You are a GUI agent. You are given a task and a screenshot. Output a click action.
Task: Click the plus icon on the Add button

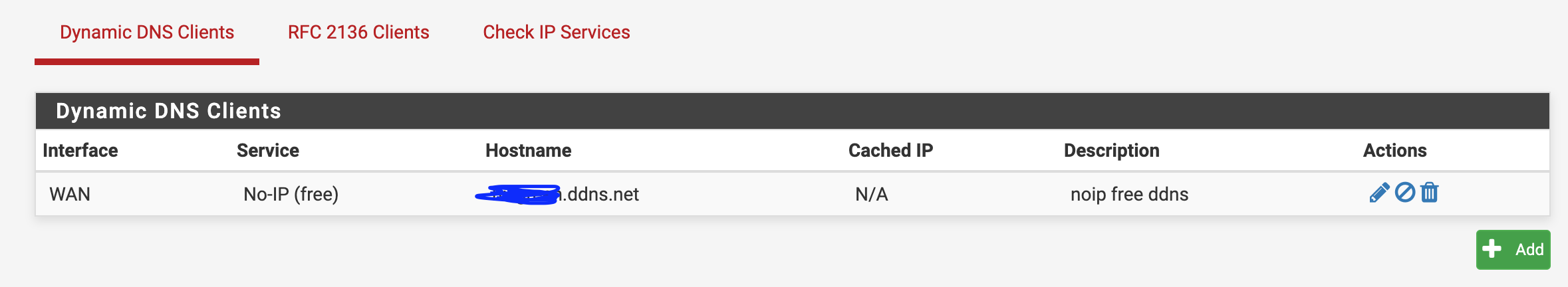coord(1492,249)
